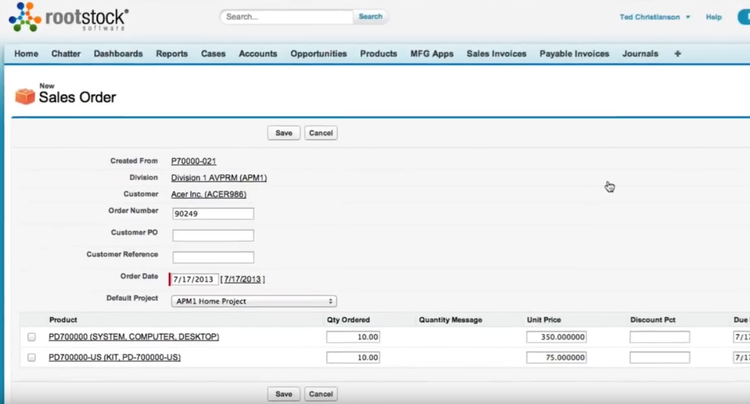Click the Rootstock software logo
Viewport: 750px width, 404px height.
tap(68, 17)
